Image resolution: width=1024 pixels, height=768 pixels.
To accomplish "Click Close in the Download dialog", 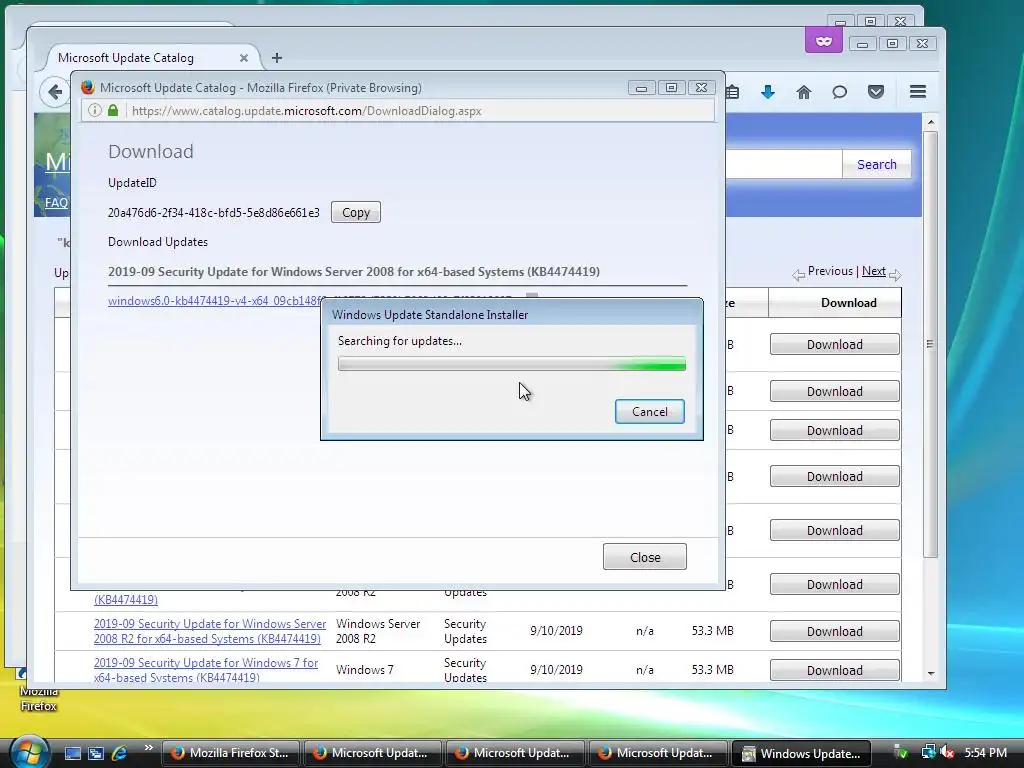I will (x=645, y=557).
